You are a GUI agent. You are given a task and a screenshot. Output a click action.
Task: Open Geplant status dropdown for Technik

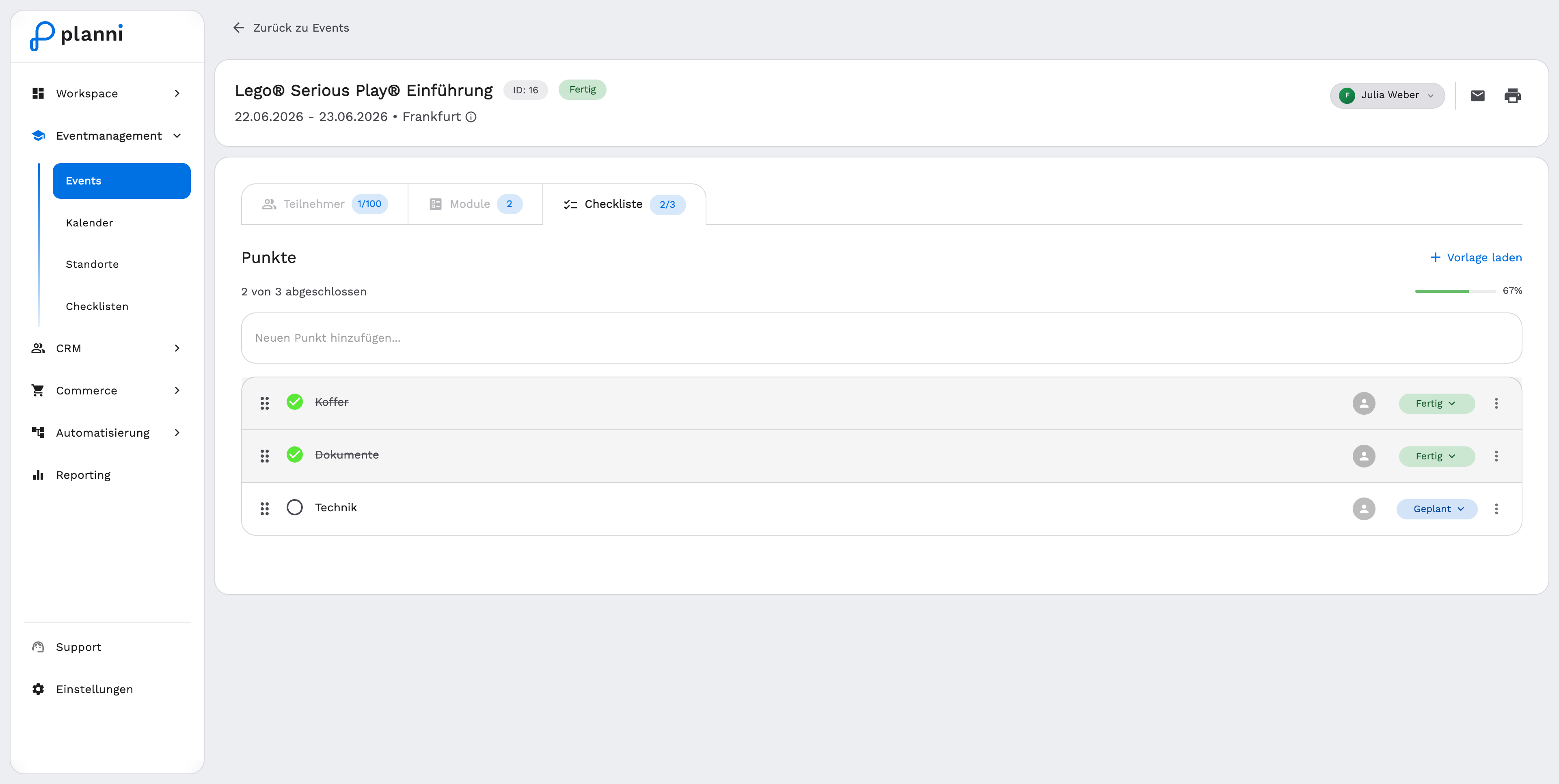click(x=1437, y=509)
